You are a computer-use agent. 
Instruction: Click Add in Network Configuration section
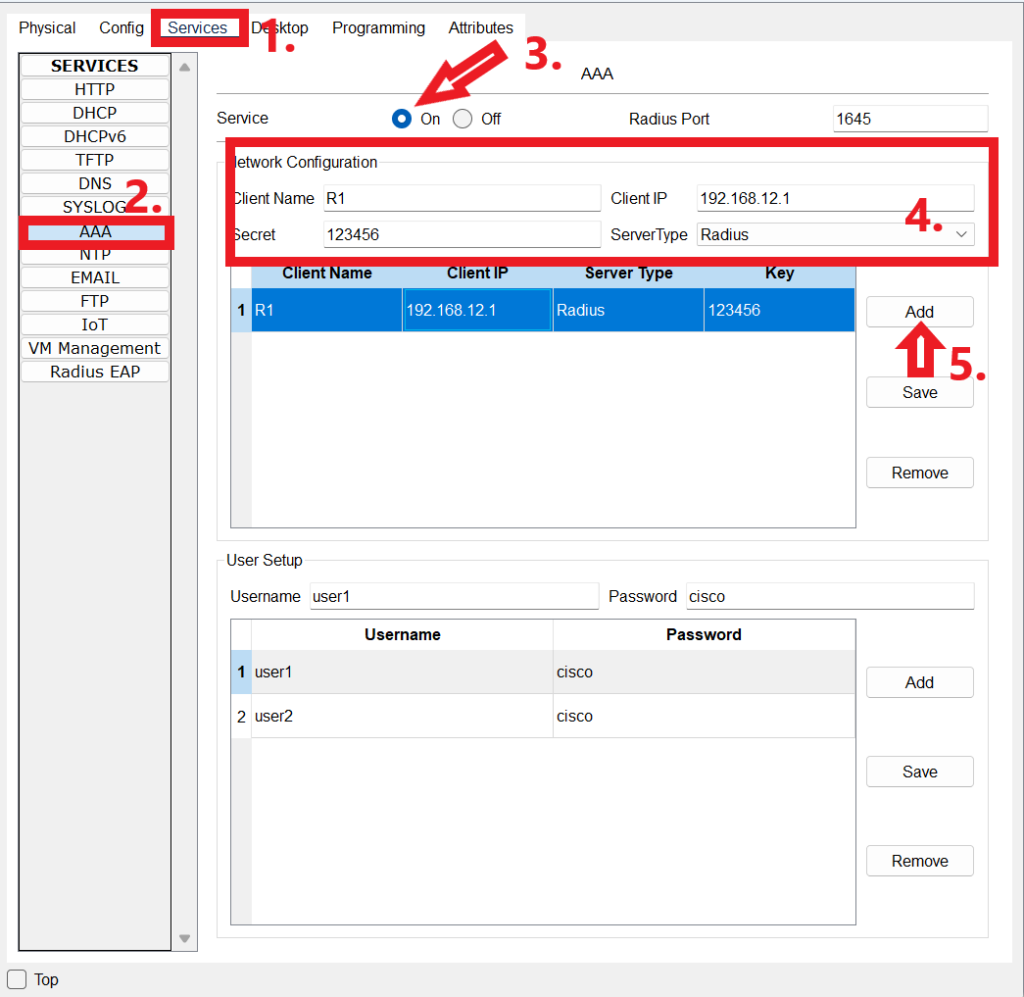pyautogui.click(x=919, y=312)
